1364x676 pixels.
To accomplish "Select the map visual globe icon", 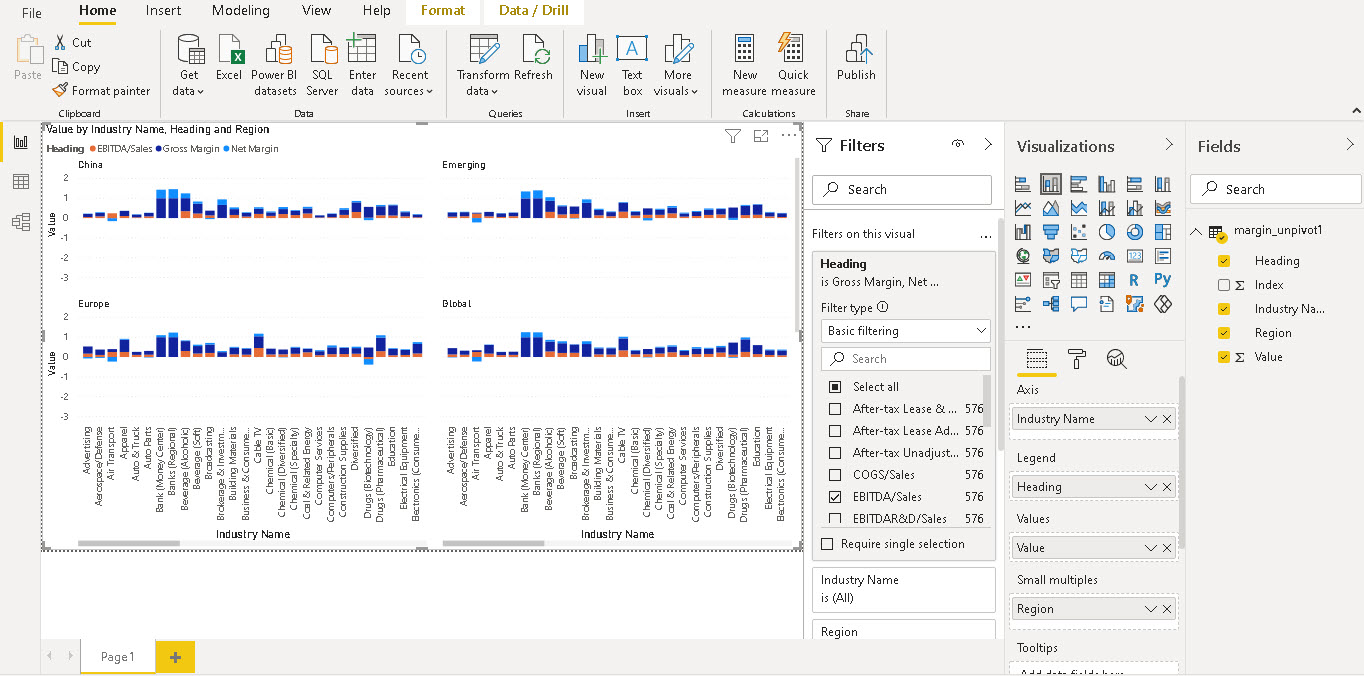I will [x=1022, y=256].
